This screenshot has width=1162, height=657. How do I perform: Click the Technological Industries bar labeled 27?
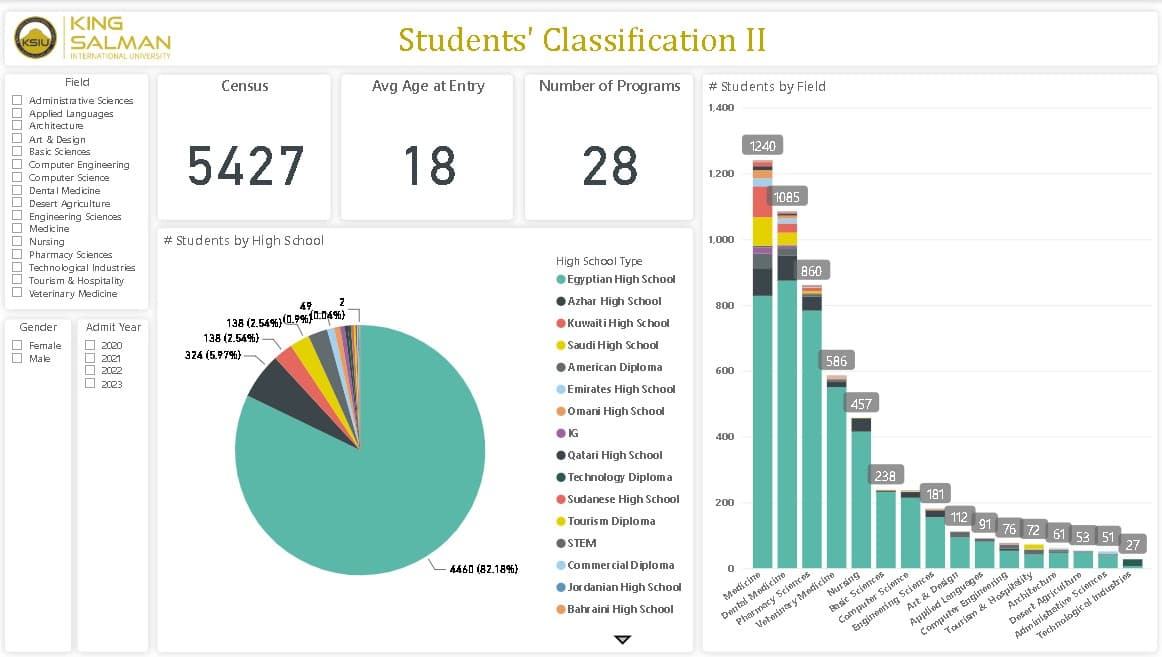click(1132, 564)
